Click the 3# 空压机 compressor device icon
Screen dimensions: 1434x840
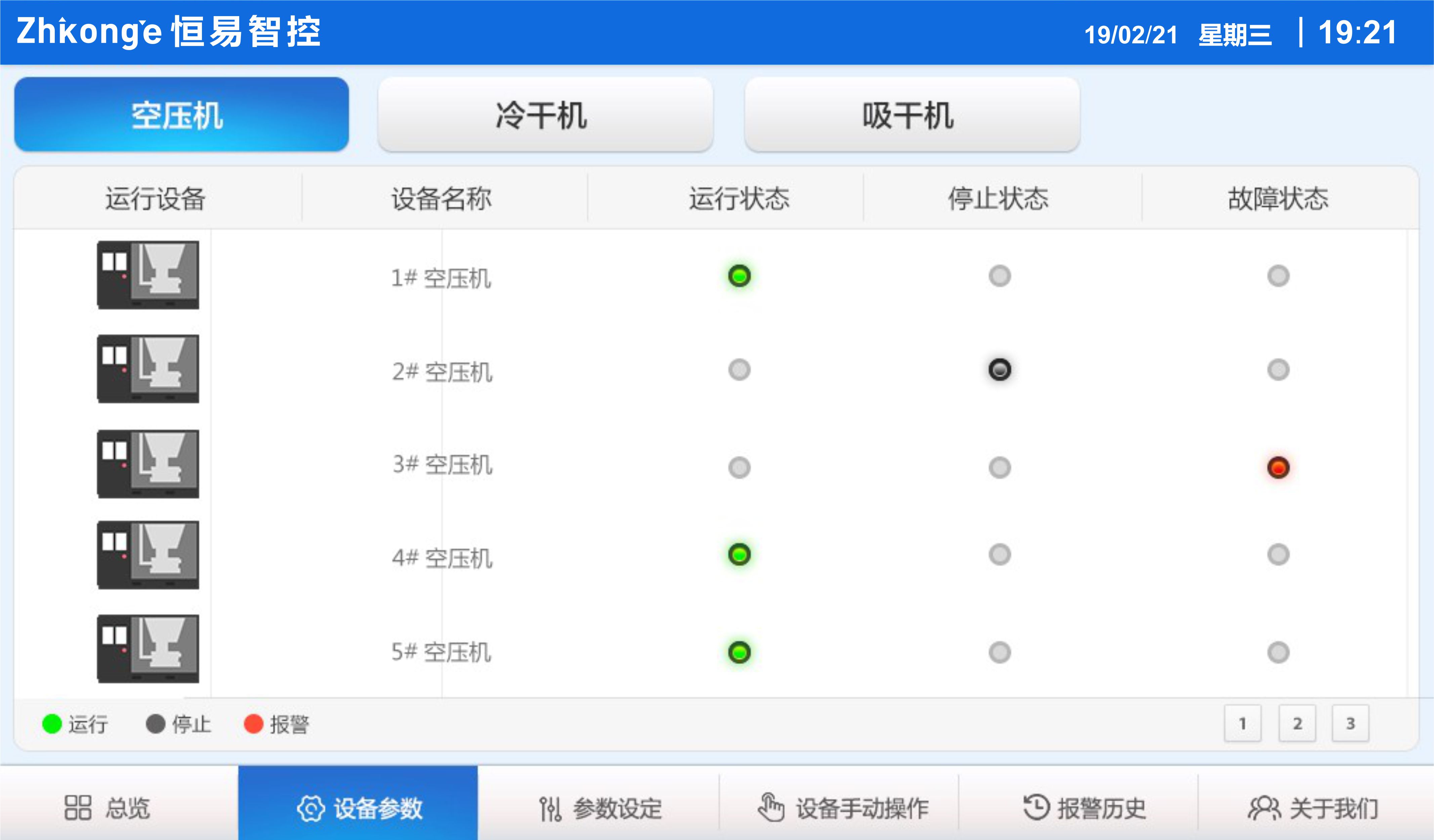[x=148, y=464]
